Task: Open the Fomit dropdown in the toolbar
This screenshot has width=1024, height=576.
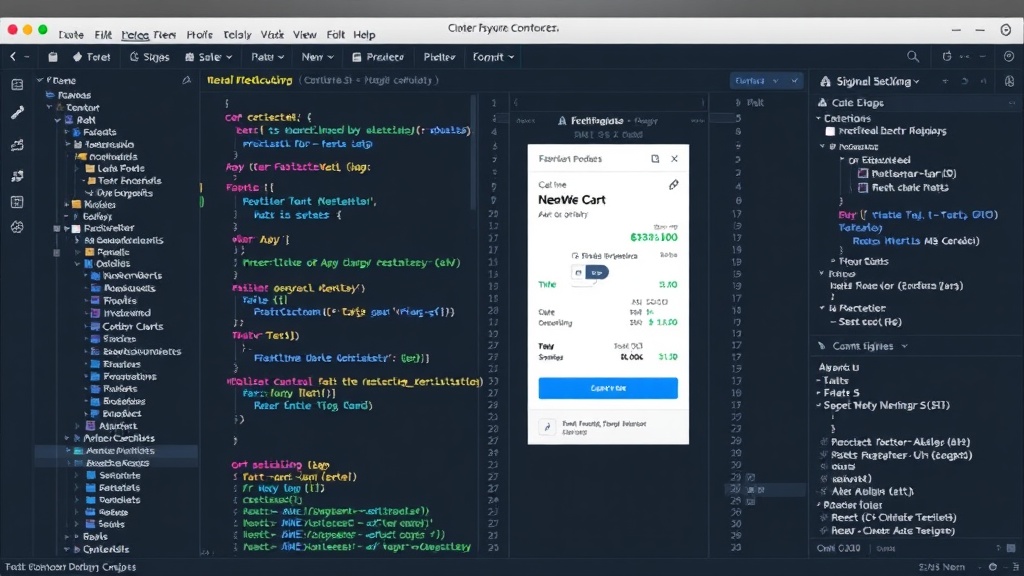Action: point(493,57)
